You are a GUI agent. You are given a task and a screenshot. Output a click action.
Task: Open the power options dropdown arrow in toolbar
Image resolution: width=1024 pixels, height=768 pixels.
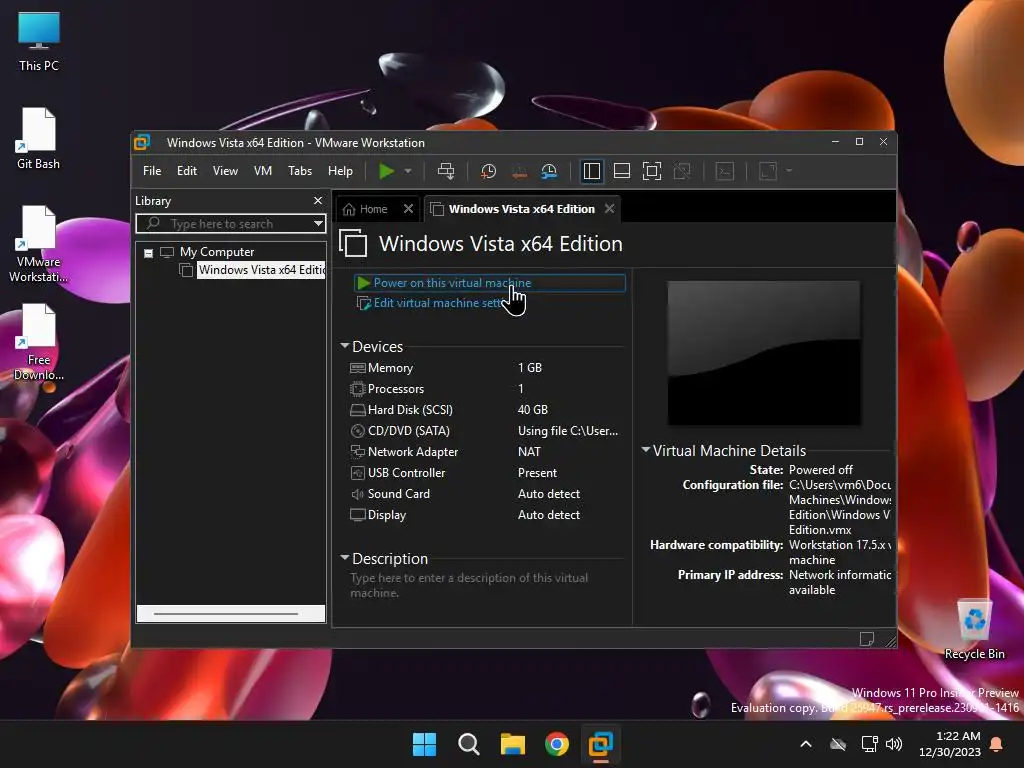(x=408, y=171)
